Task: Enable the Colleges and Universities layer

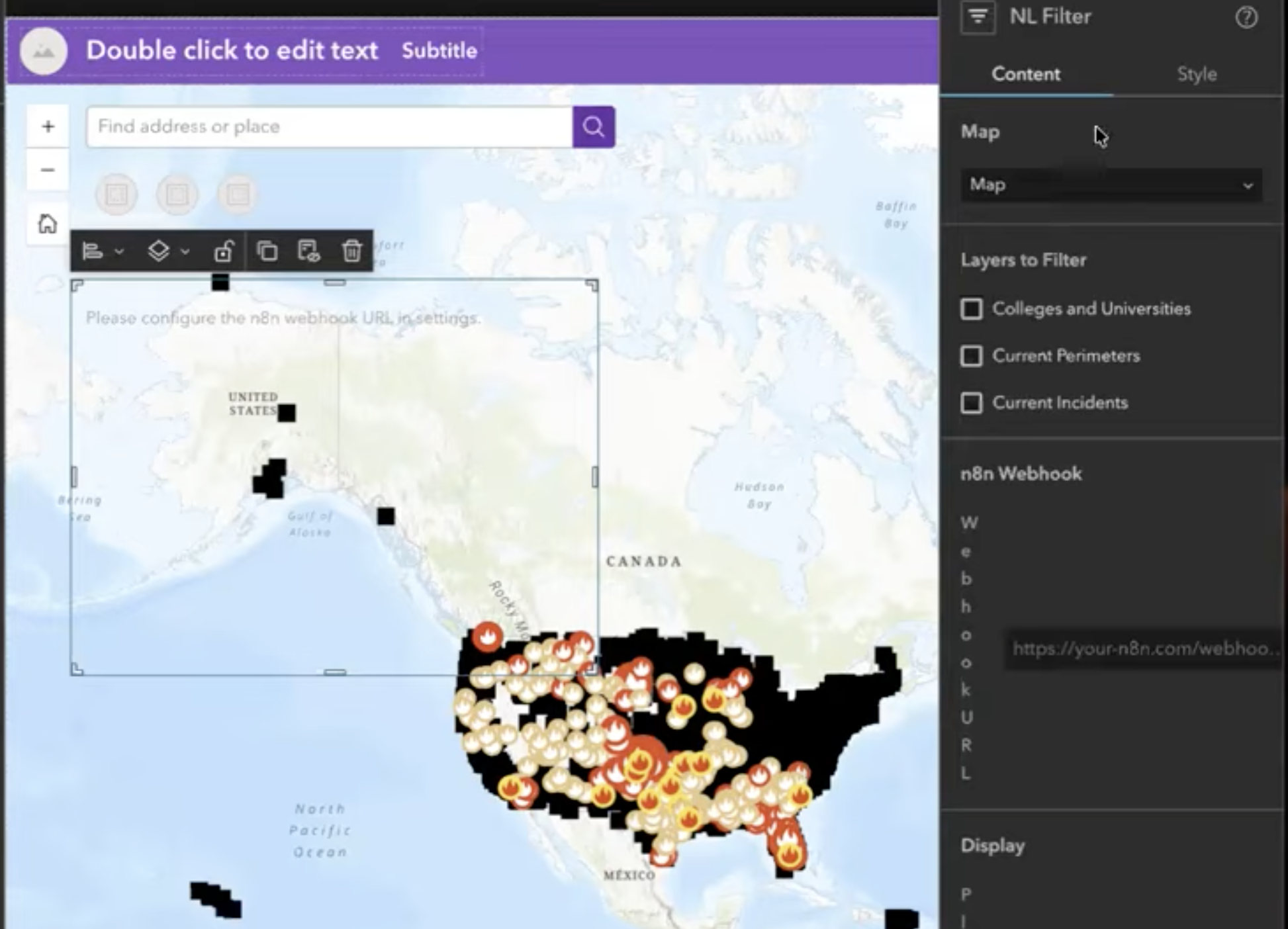Action: 971,309
